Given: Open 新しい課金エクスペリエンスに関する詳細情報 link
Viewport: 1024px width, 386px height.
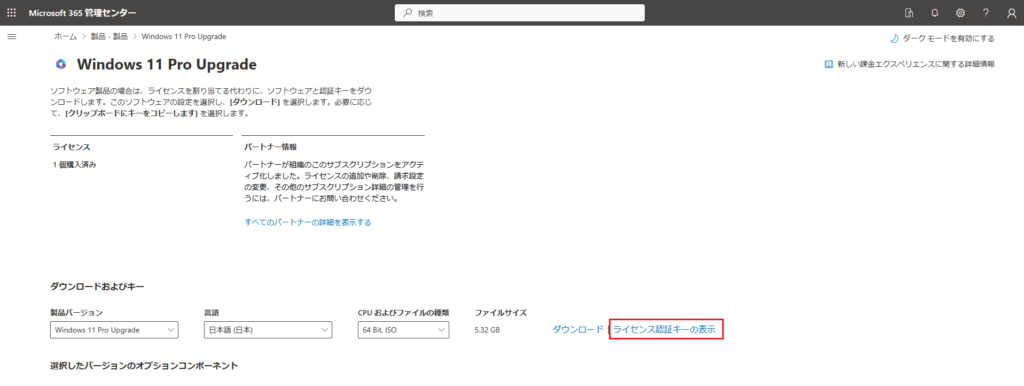Looking at the screenshot, I should pyautogui.click(x=916, y=65).
